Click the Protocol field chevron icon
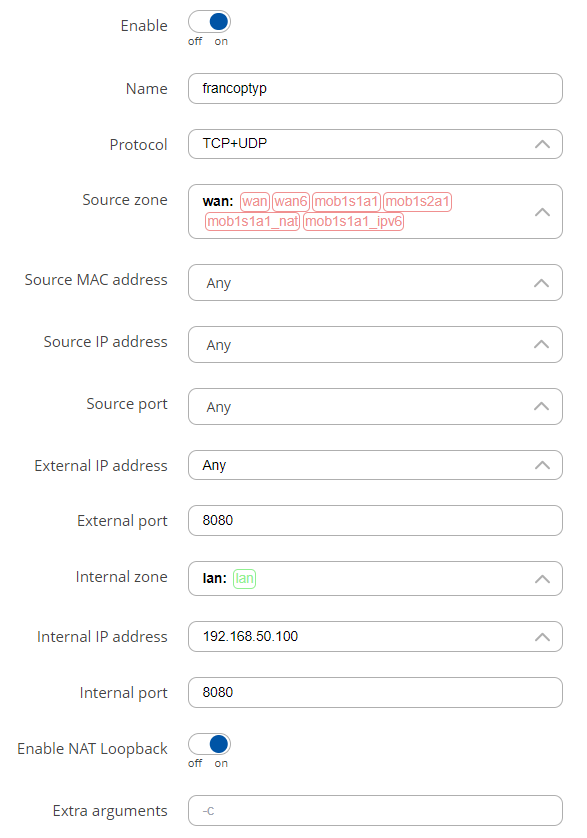Viewport: 587px width, 838px height. pyautogui.click(x=543, y=144)
